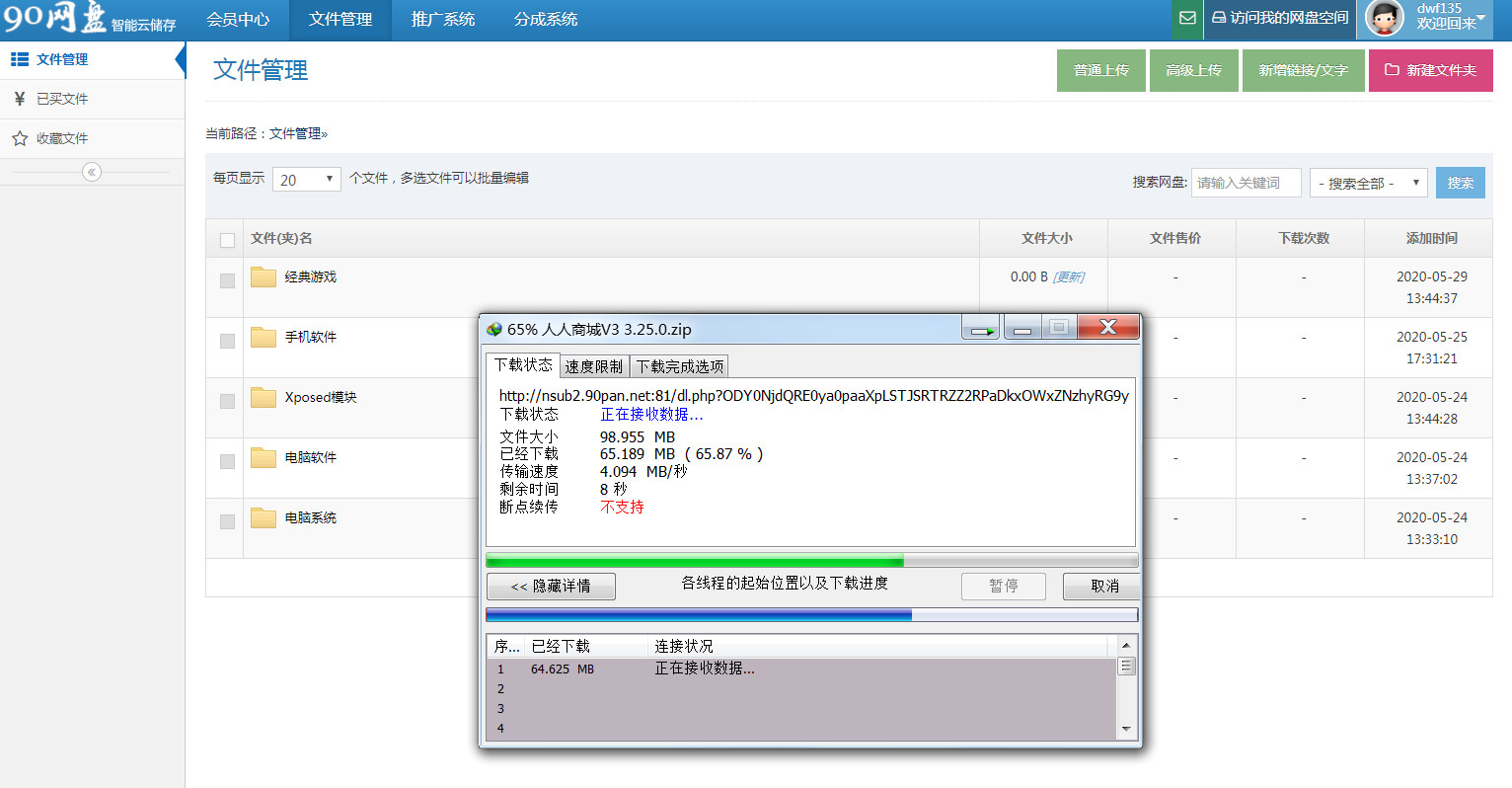Click the 隐藏详情 button in the dialog

551,587
